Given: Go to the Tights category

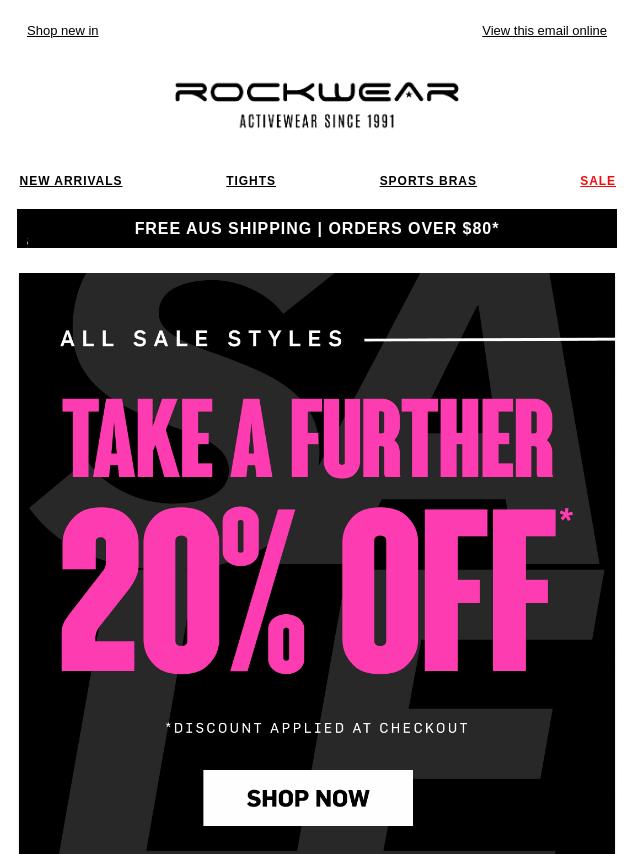Looking at the screenshot, I should pos(251,181).
